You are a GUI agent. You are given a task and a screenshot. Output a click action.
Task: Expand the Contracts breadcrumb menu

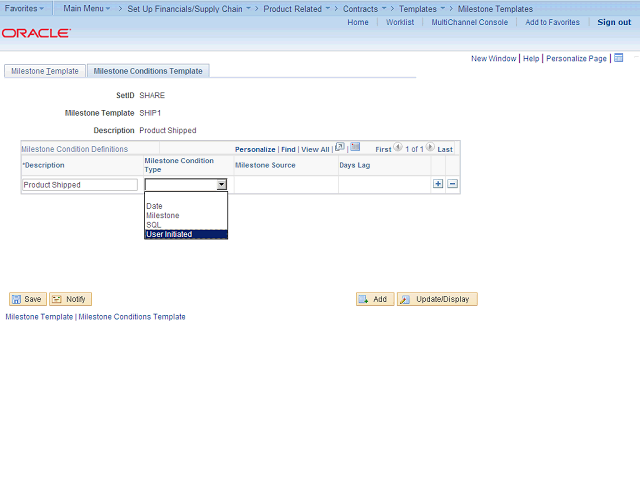(364, 9)
